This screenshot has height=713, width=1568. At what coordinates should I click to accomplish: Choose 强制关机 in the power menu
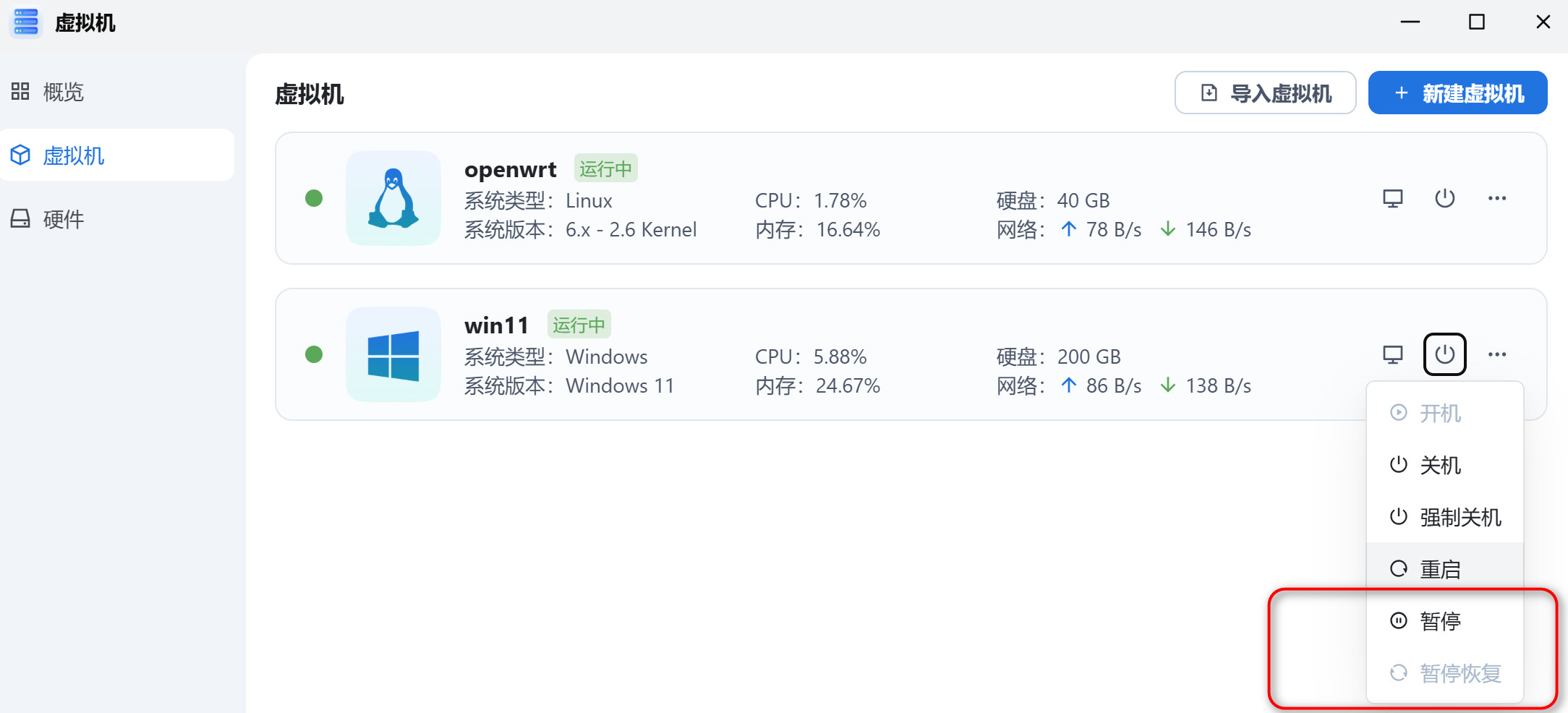click(x=1460, y=517)
